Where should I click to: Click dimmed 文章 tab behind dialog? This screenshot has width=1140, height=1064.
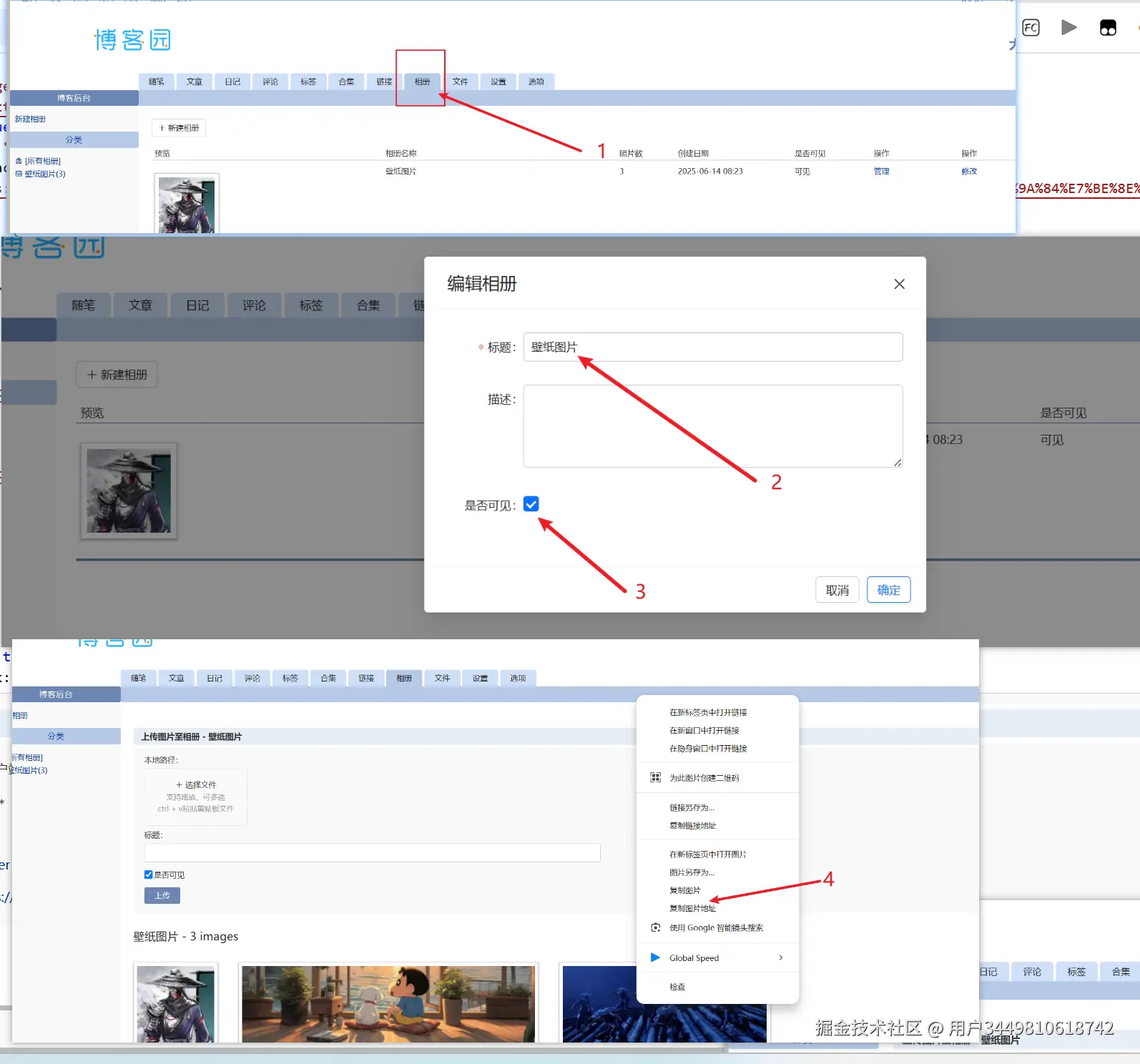point(140,305)
